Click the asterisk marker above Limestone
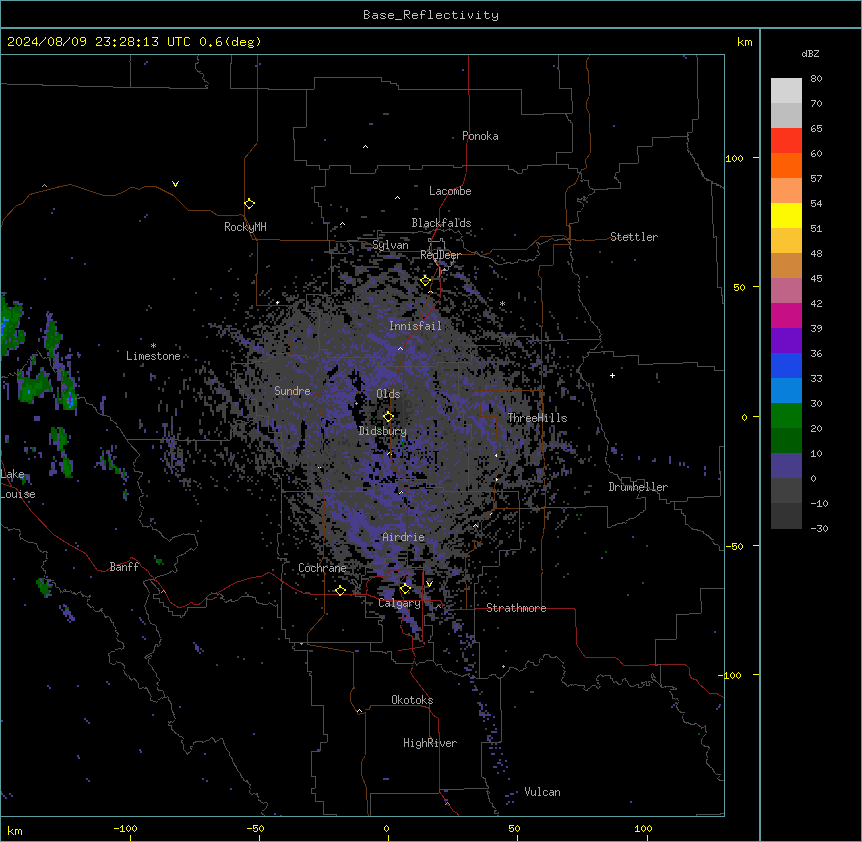The width and height of the screenshot is (862, 842). [x=153, y=346]
